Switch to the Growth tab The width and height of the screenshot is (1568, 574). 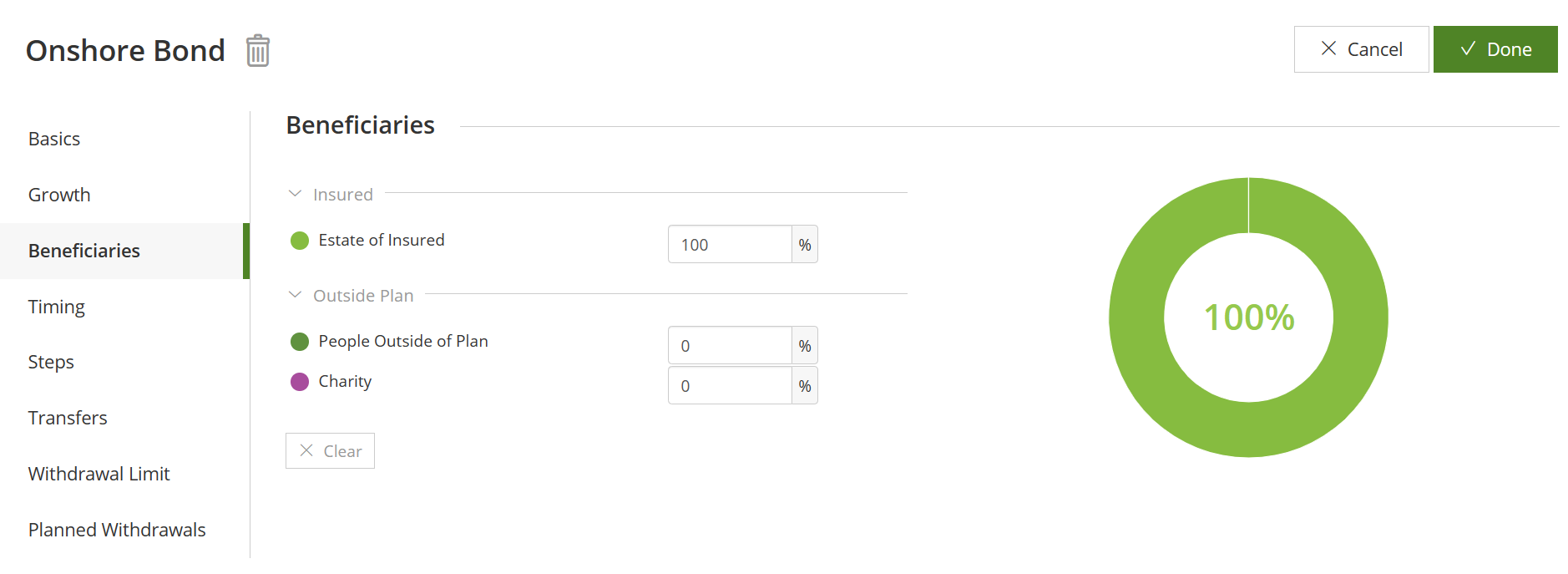(x=59, y=195)
